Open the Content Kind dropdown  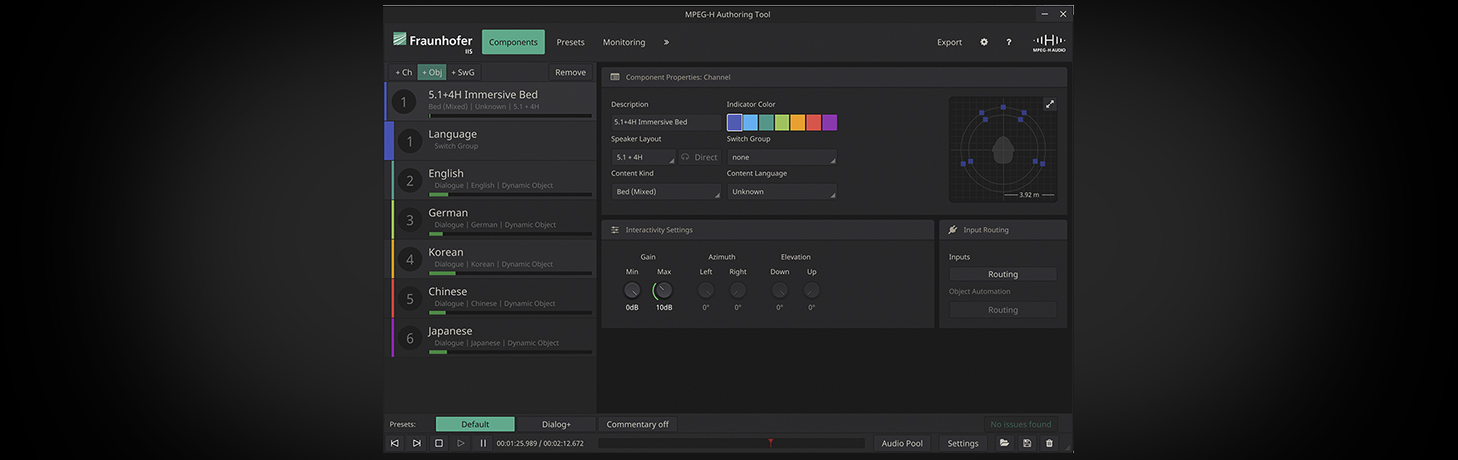click(x=665, y=191)
